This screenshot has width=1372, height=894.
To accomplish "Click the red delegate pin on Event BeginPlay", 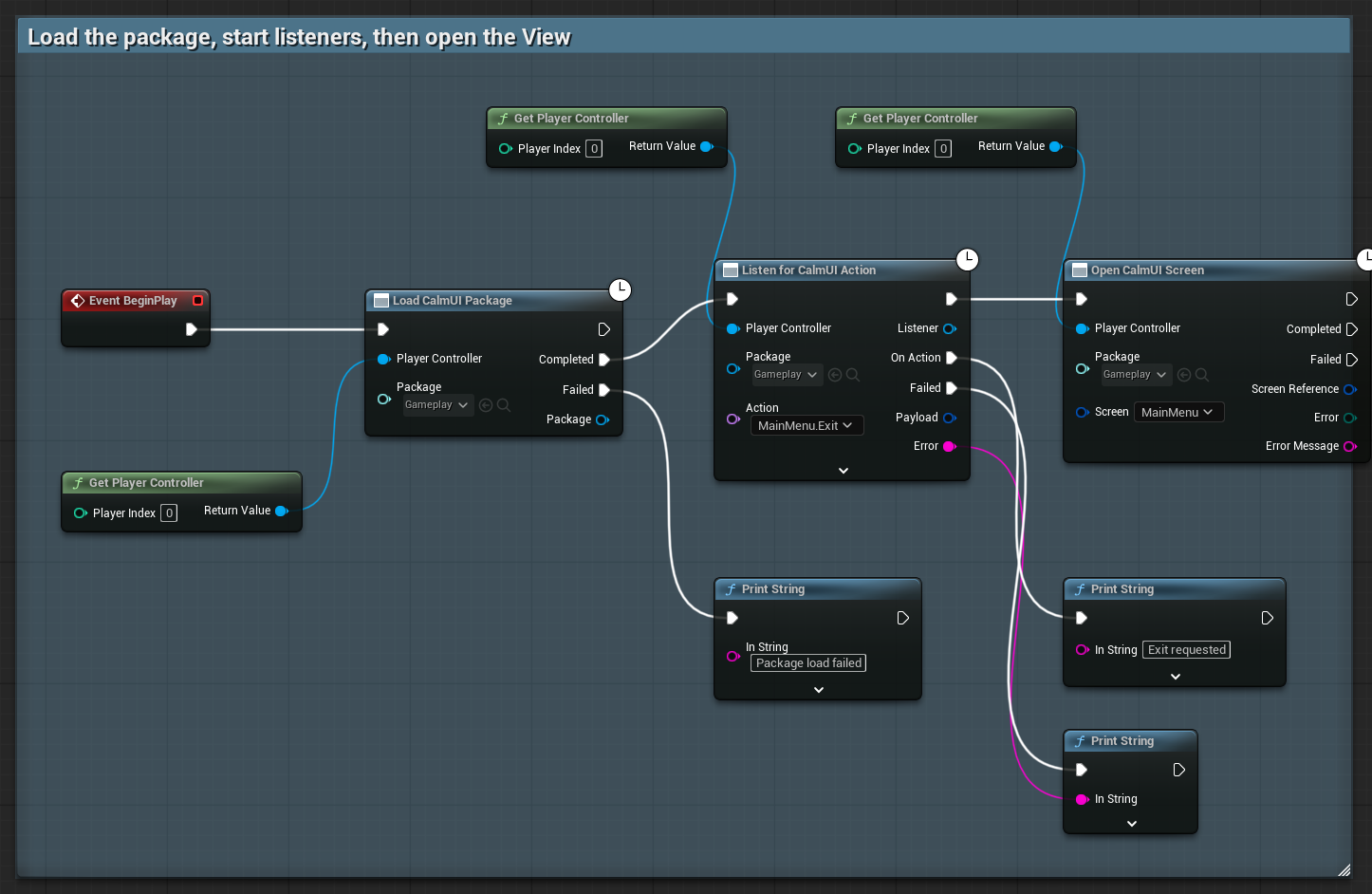I will [197, 300].
